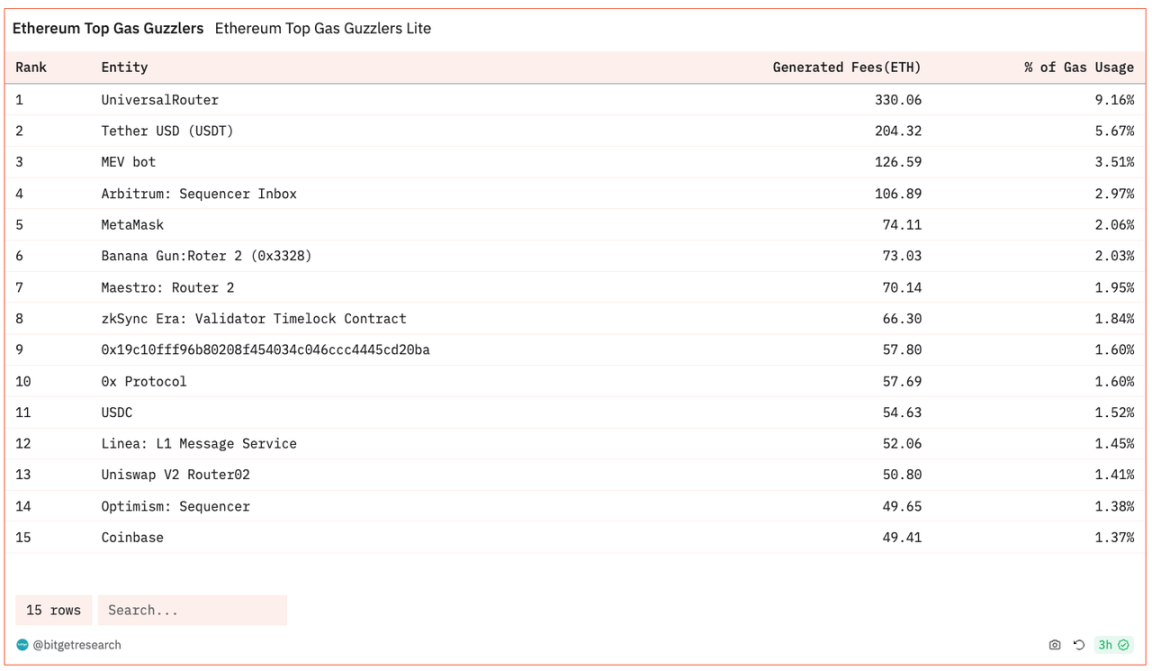
Task: Open the @bitgetresearch profile link
Action: coord(77,645)
